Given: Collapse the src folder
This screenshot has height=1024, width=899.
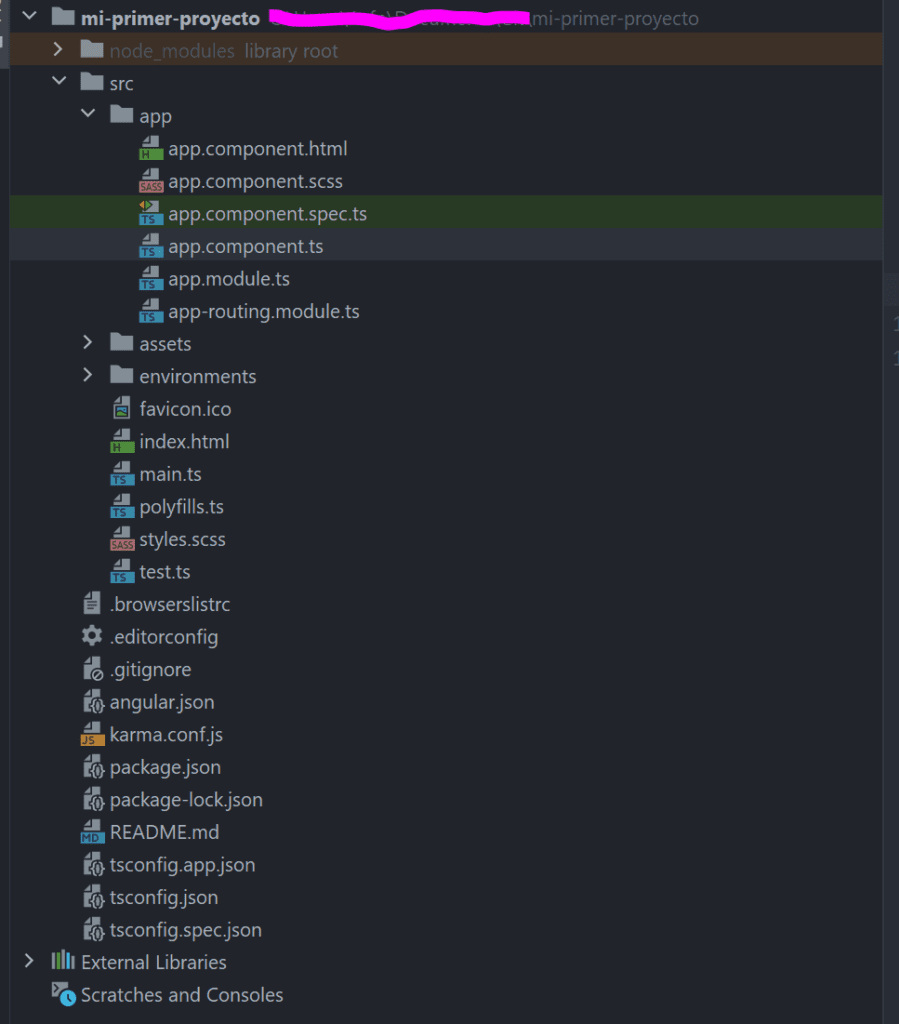Looking at the screenshot, I should point(58,82).
